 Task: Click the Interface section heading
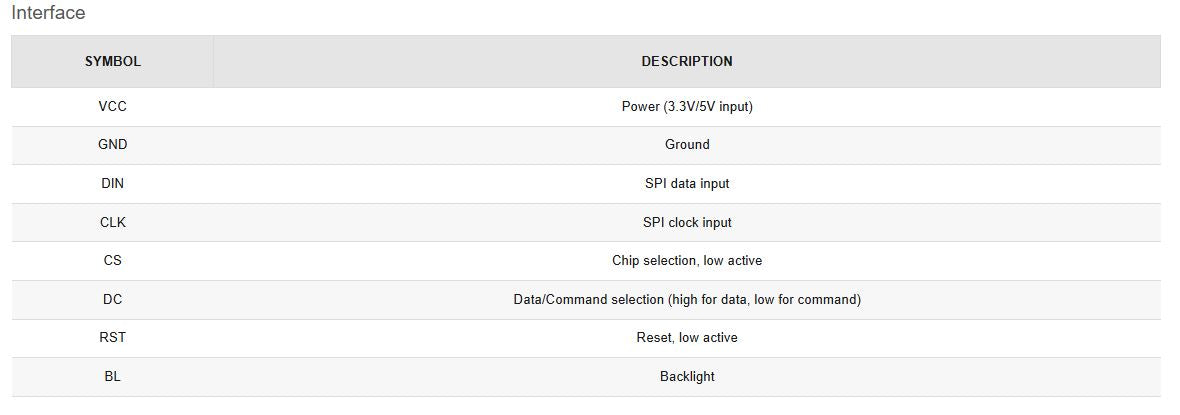48,13
